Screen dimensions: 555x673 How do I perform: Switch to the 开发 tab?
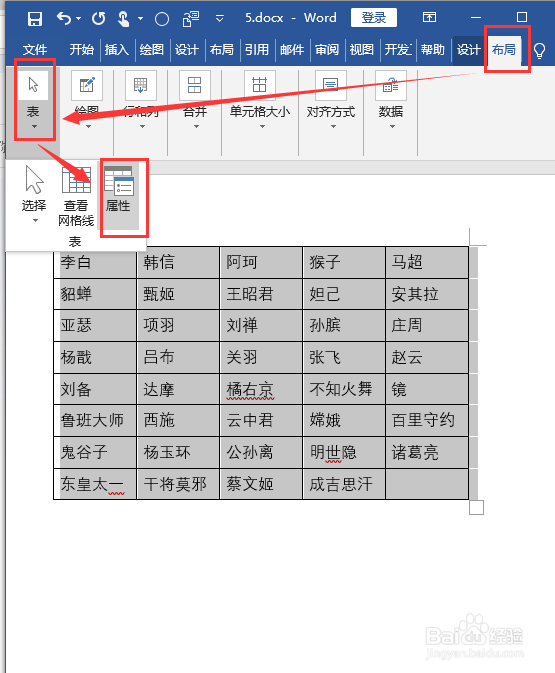pos(397,50)
